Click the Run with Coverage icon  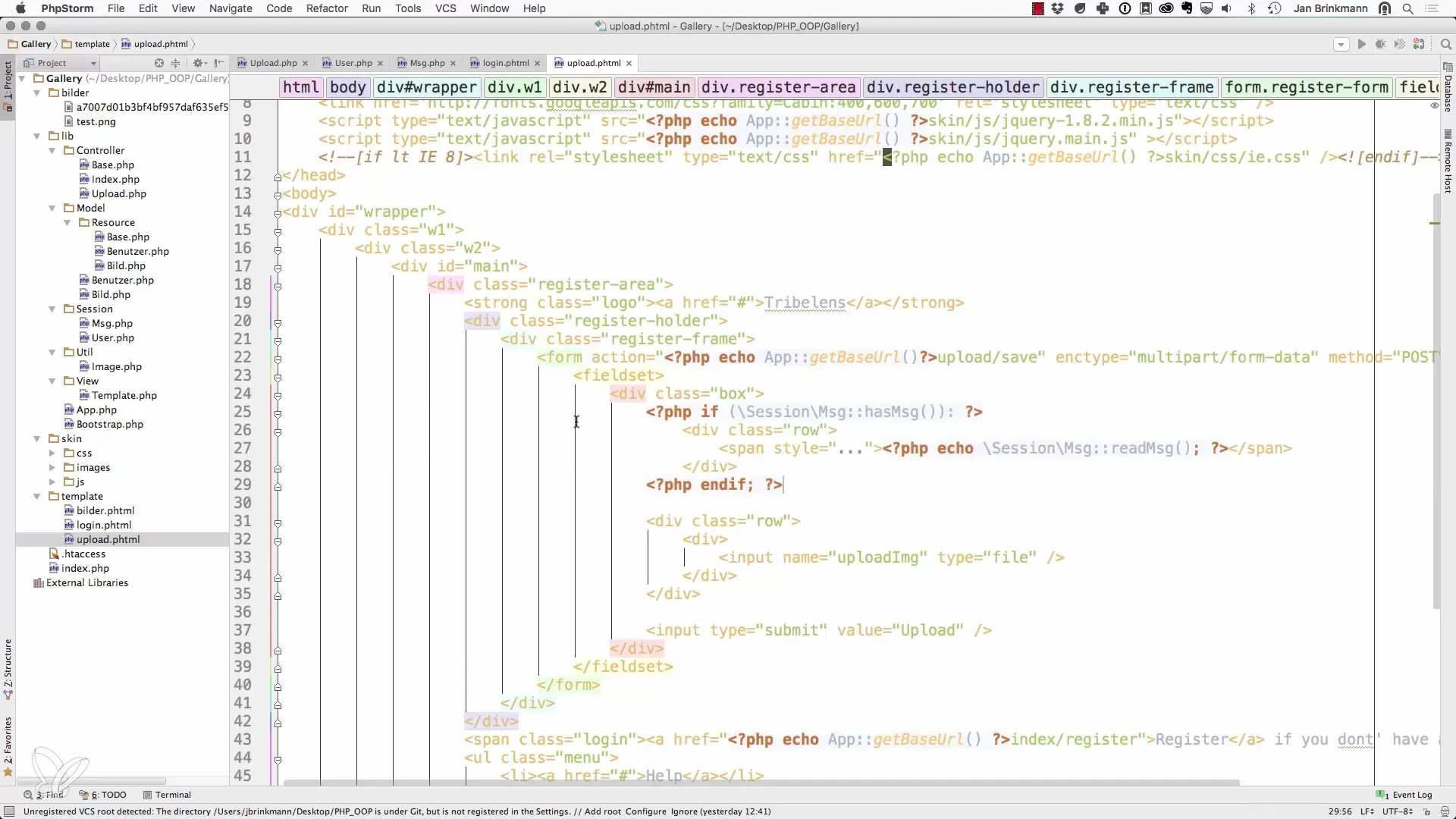1400,44
